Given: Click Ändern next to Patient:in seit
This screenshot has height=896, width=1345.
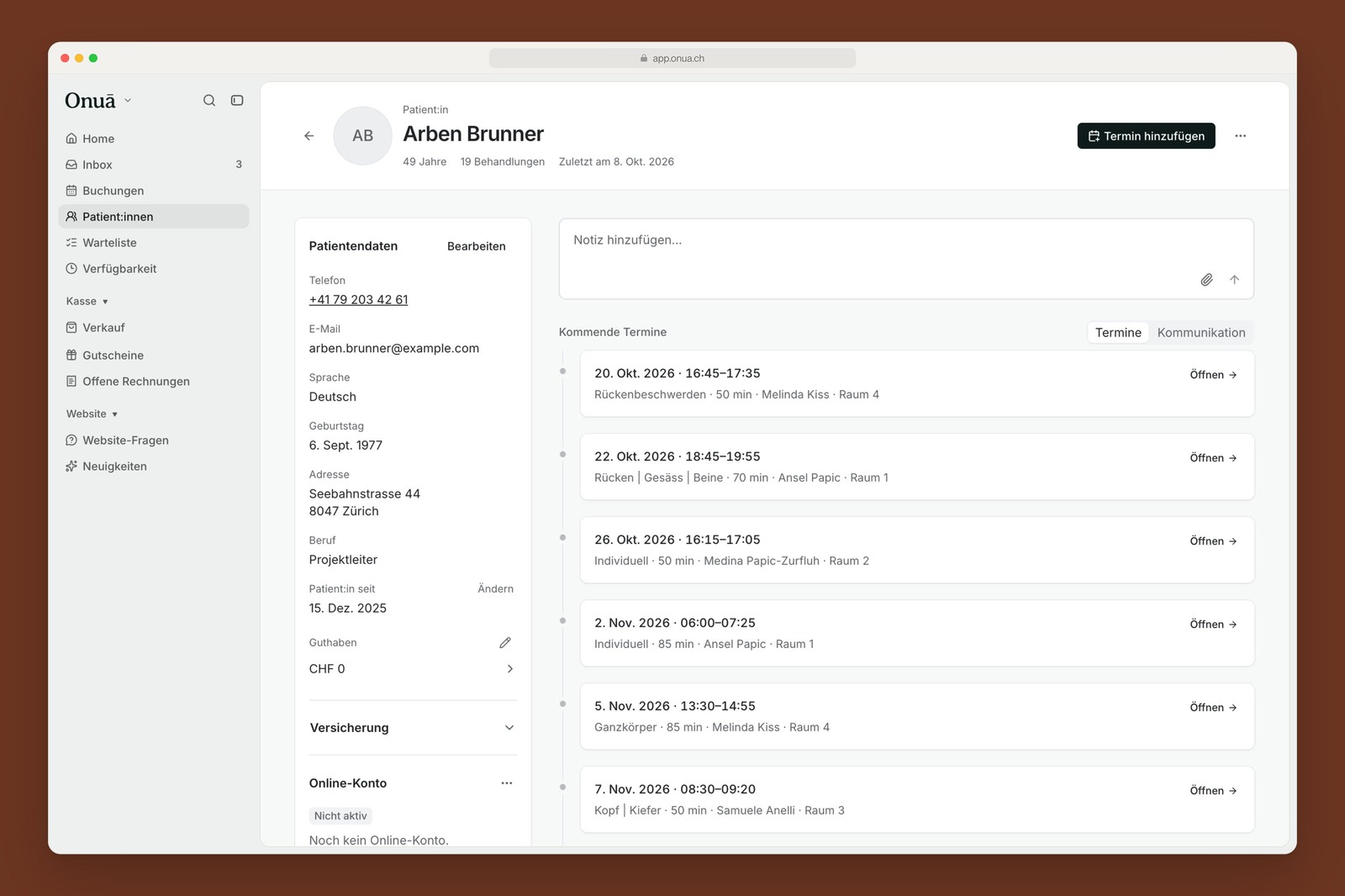Looking at the screenshot, I should 495,588.
